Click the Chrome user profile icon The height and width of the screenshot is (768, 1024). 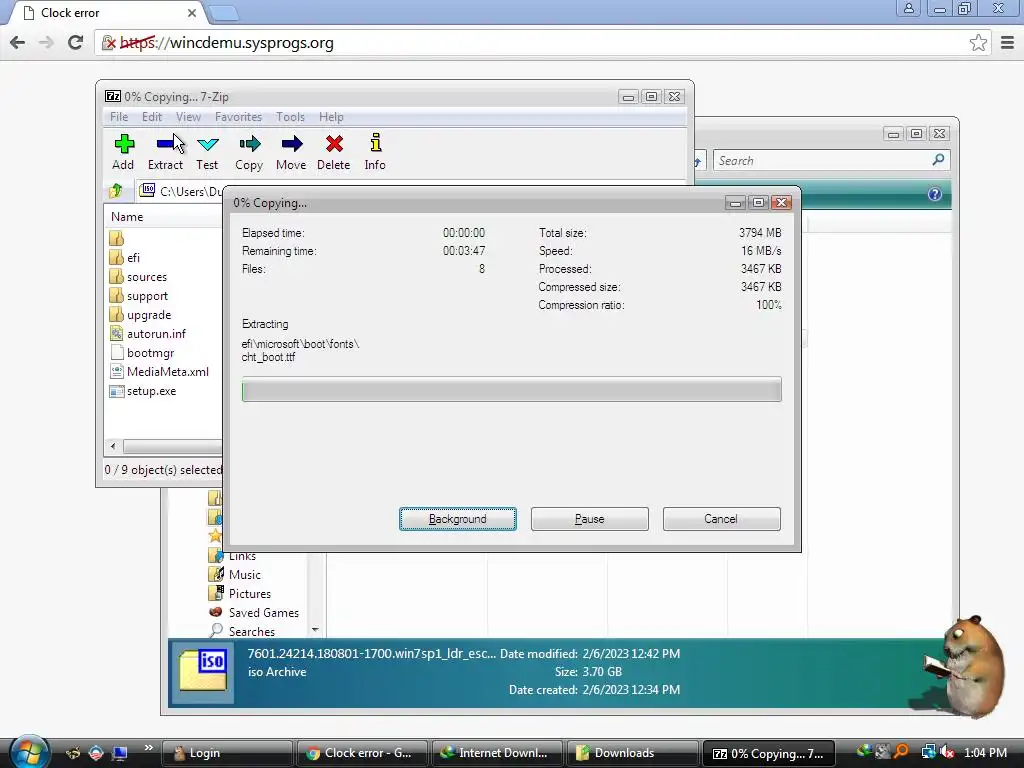click(x=908, y=8)
